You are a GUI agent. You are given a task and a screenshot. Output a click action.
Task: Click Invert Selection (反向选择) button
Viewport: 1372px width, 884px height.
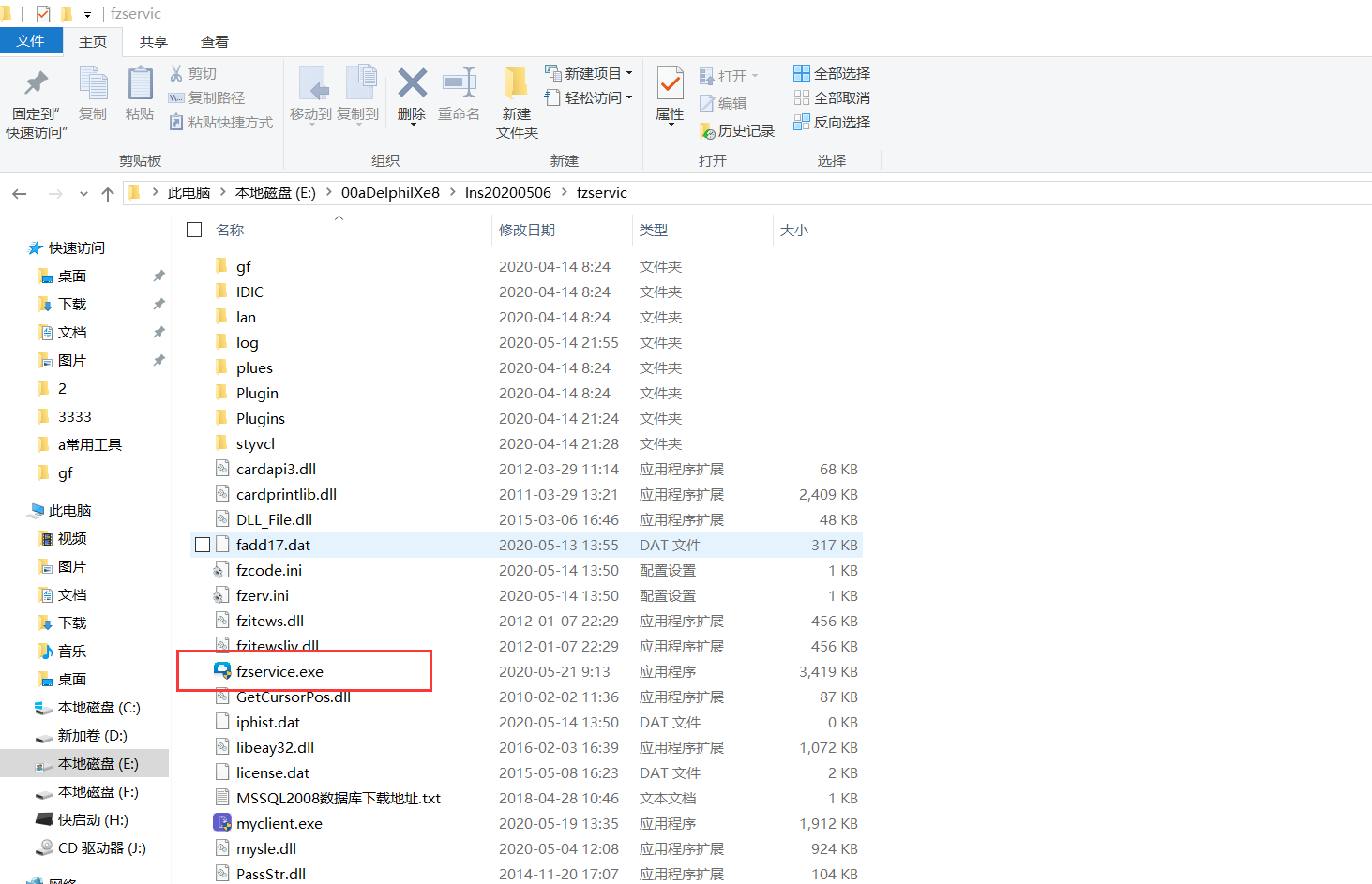[832, 122]
